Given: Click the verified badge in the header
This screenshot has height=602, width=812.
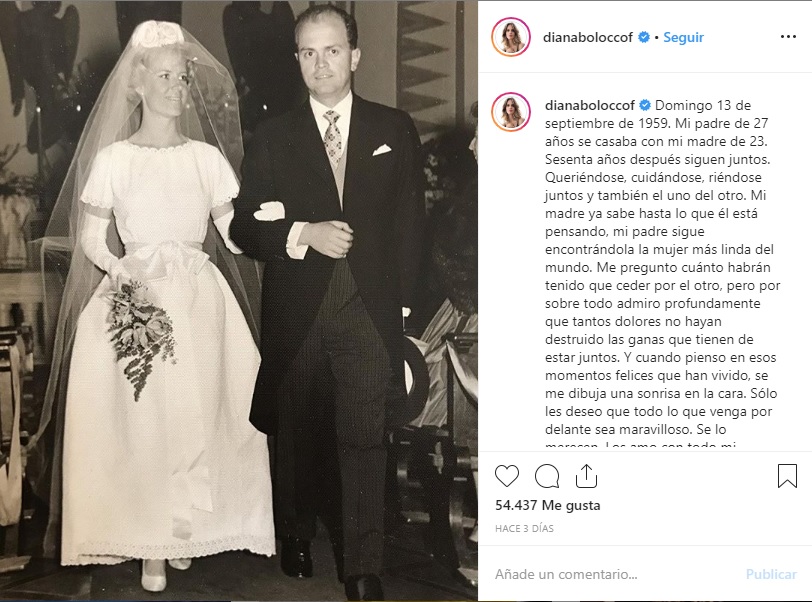Looking at the screenshot, I should click(644, 37).
